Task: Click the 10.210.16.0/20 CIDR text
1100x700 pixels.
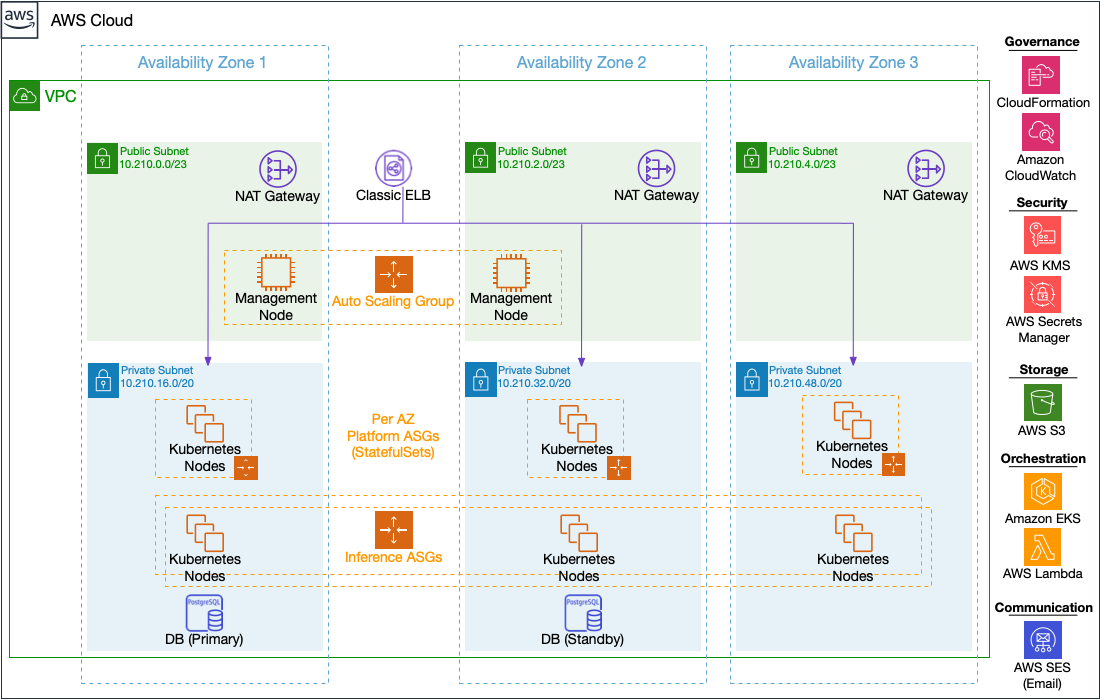Action: tap(157, 384)
